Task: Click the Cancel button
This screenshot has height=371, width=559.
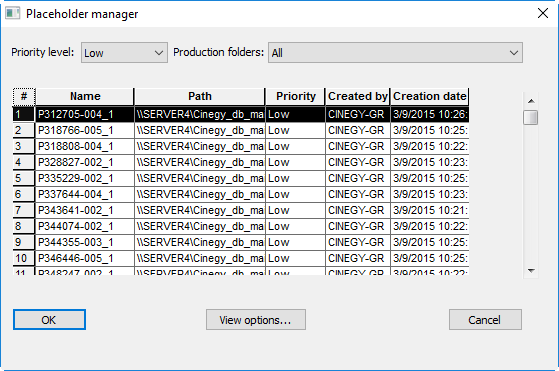Action: coord(485,320)
